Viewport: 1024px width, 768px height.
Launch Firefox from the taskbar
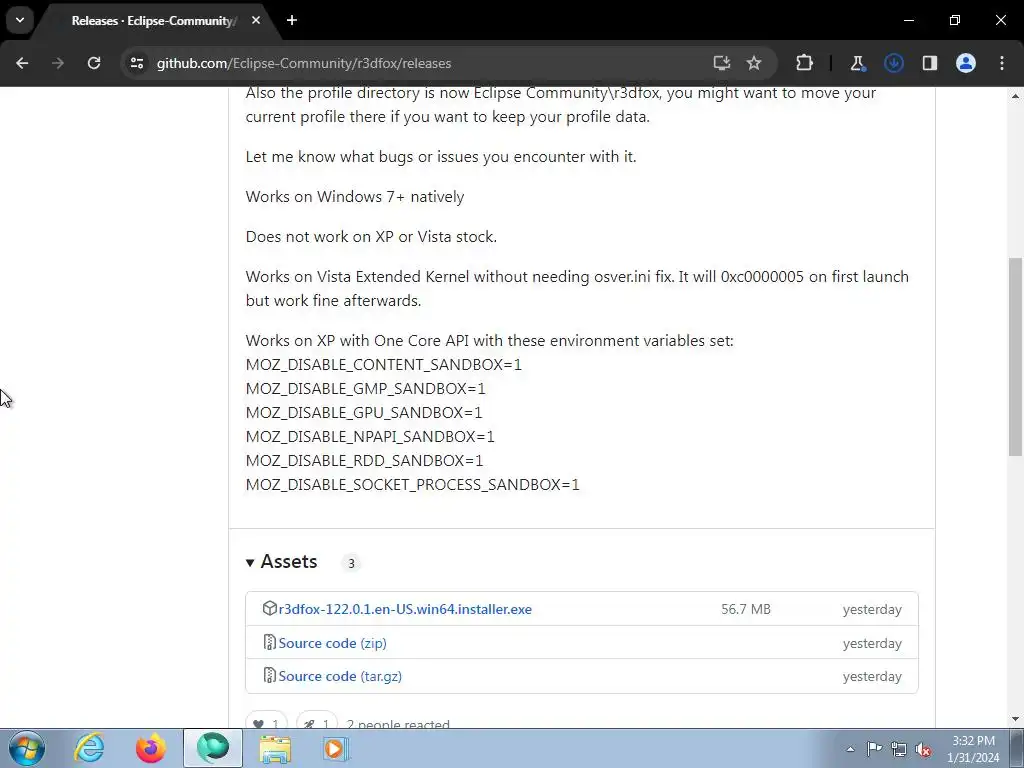click(151, 748)
